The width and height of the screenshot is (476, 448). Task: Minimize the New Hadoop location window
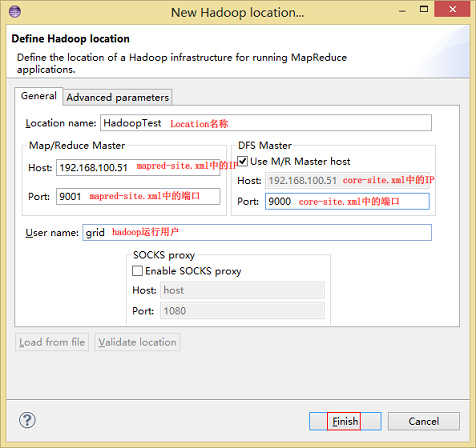pyautogui.click(x=402, y=10)
